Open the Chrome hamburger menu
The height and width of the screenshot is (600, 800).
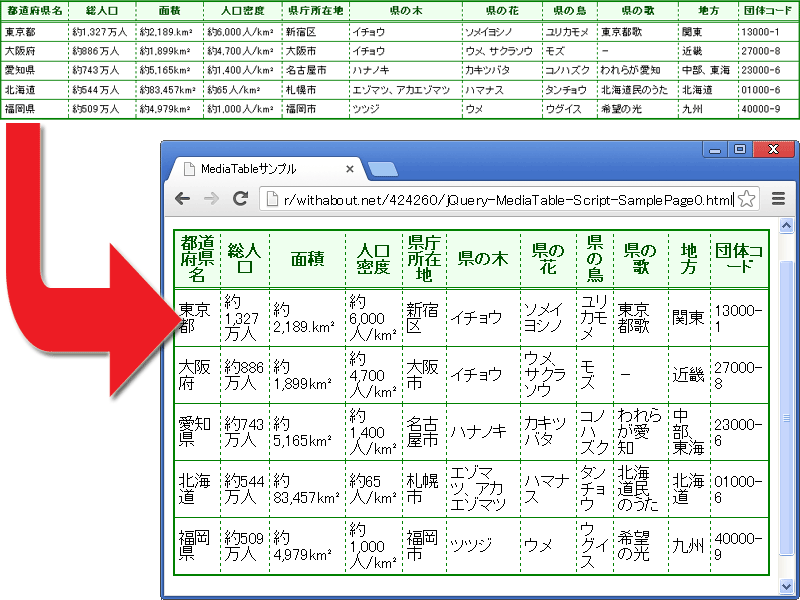pos(778,199)
